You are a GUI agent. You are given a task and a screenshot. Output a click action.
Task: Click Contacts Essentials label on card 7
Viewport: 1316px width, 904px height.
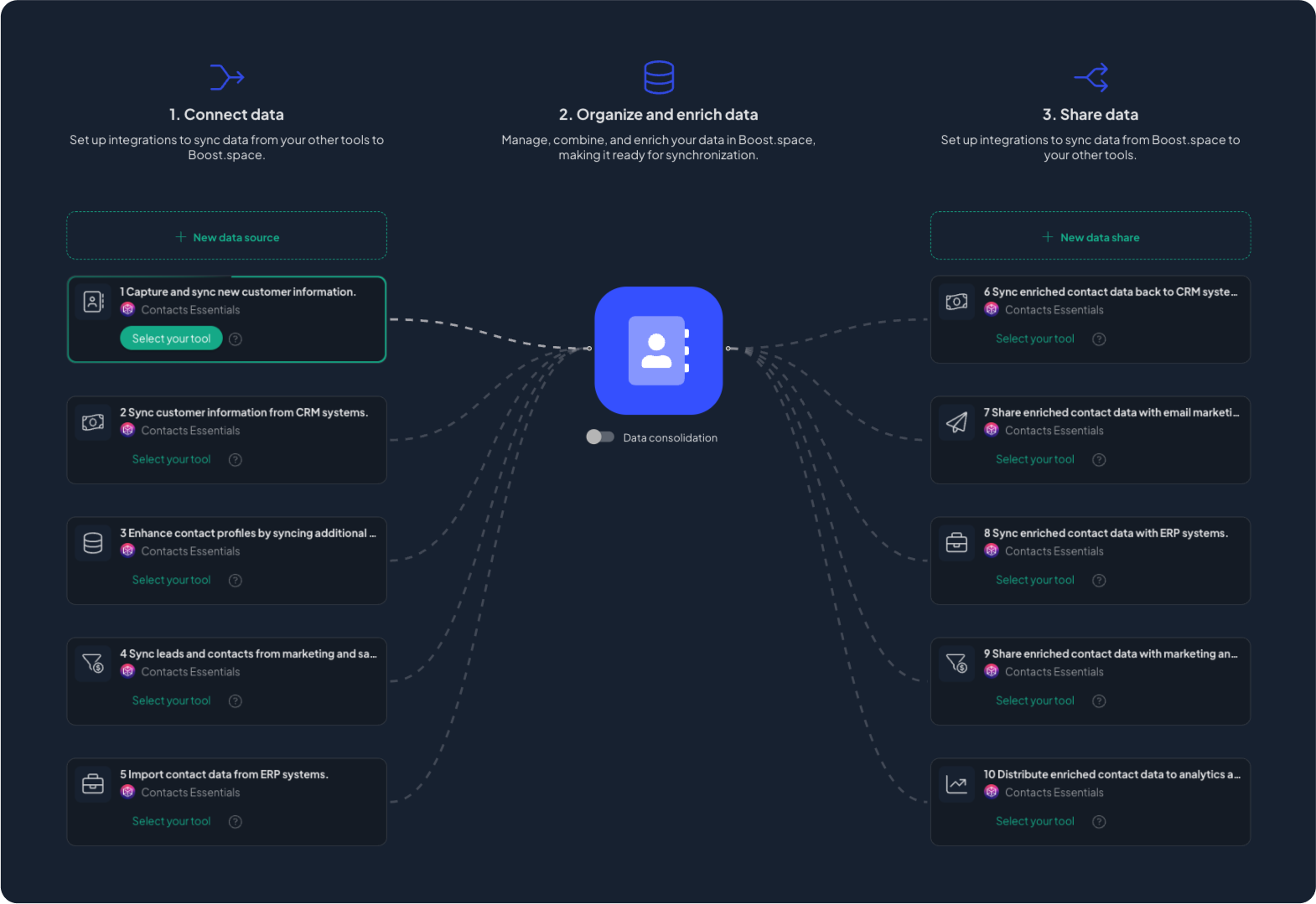coord(1054,431)
